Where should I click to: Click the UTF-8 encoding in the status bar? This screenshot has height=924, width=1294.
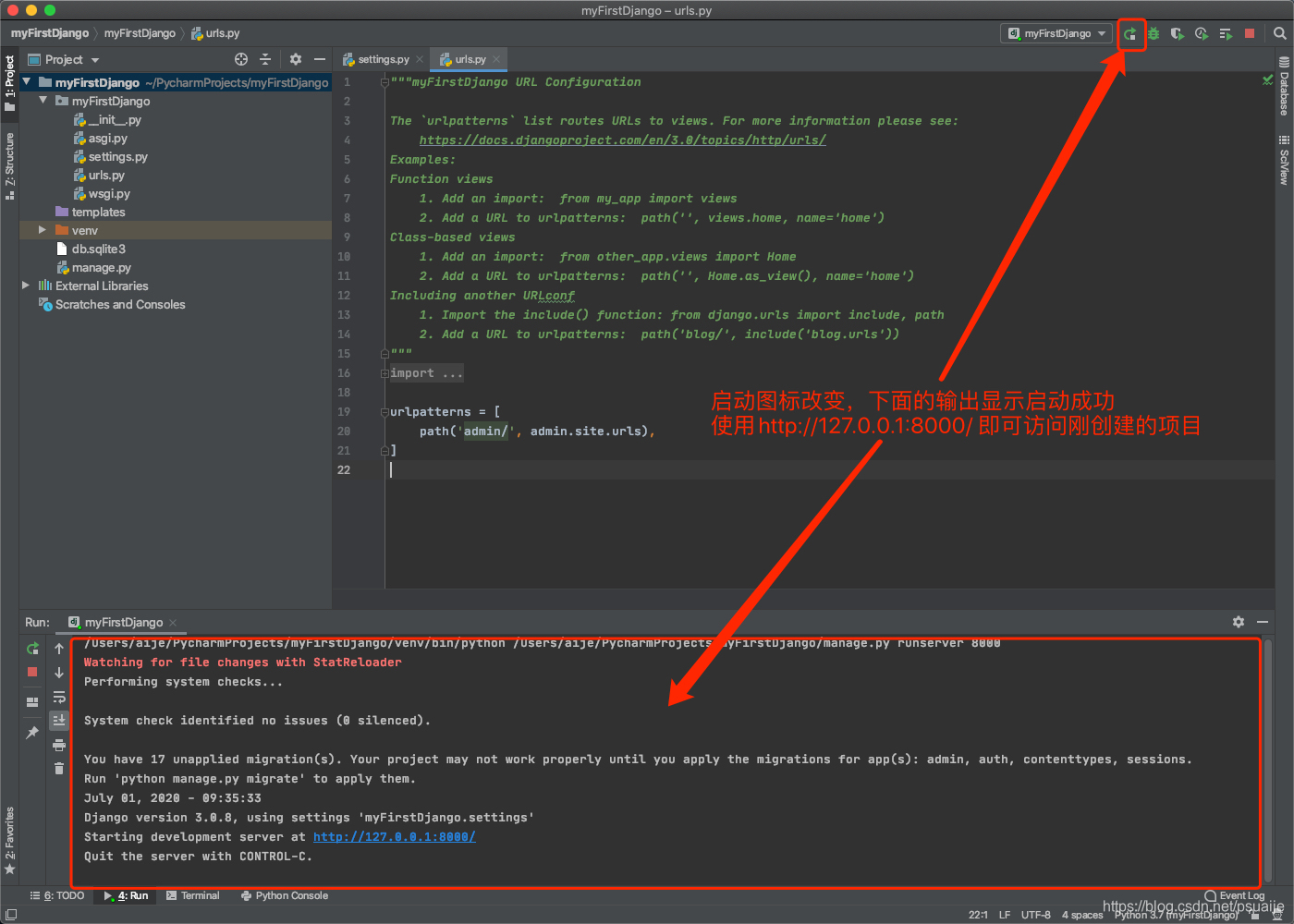[1036, 915]
